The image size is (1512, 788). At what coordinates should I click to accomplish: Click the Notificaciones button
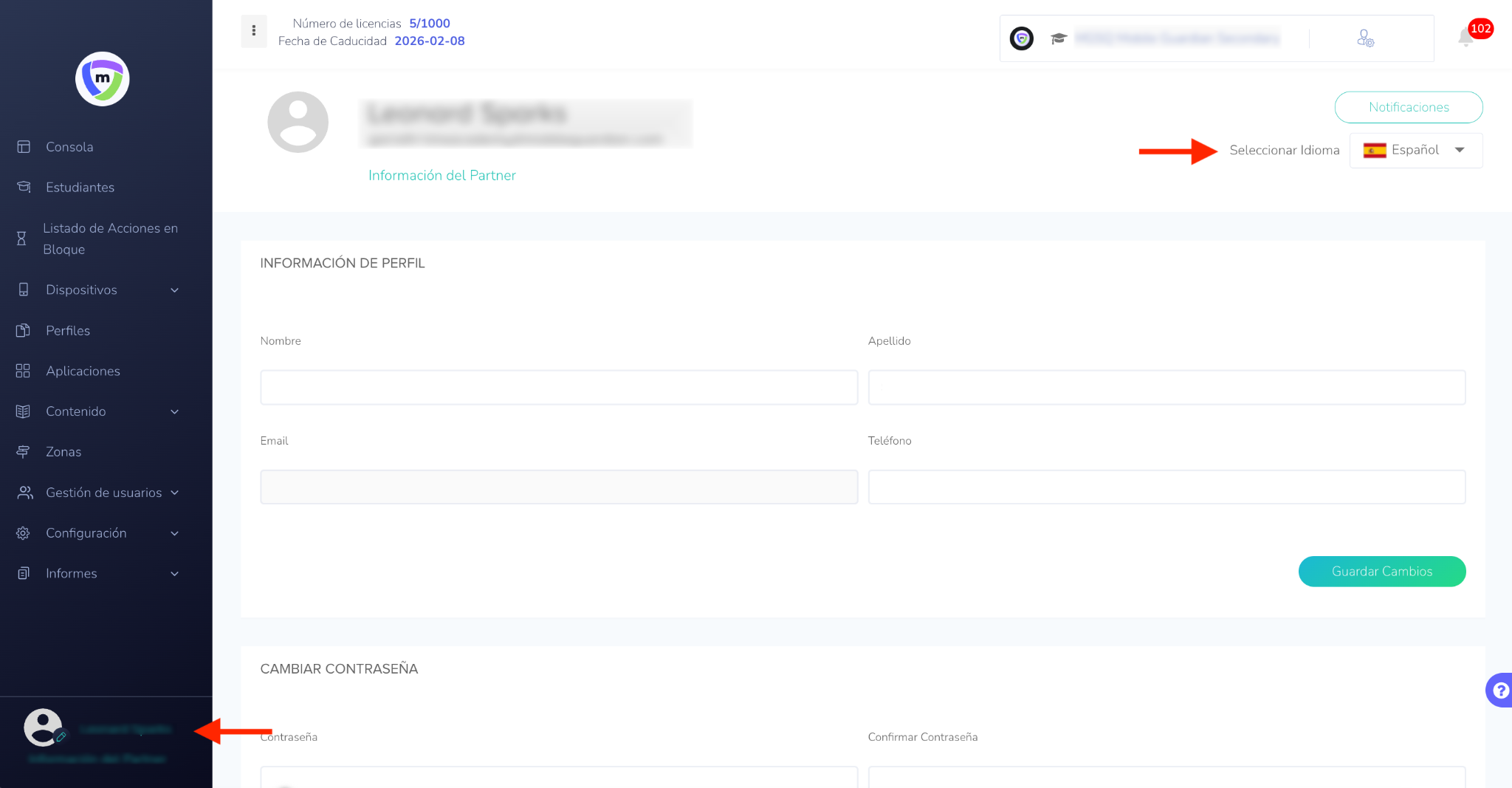point(1408,108)
